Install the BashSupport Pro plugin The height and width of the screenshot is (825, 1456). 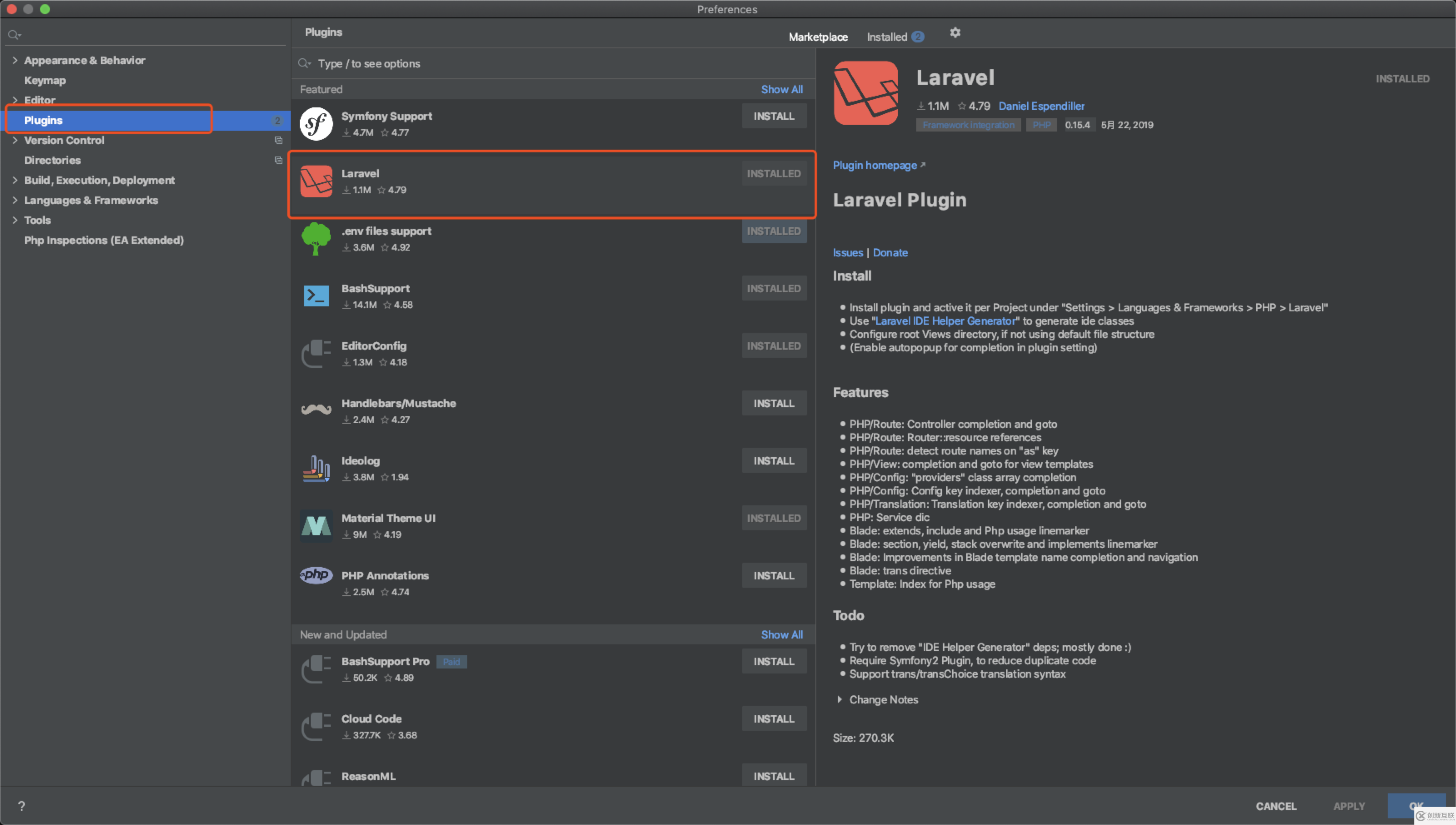[x=774, y=662]
